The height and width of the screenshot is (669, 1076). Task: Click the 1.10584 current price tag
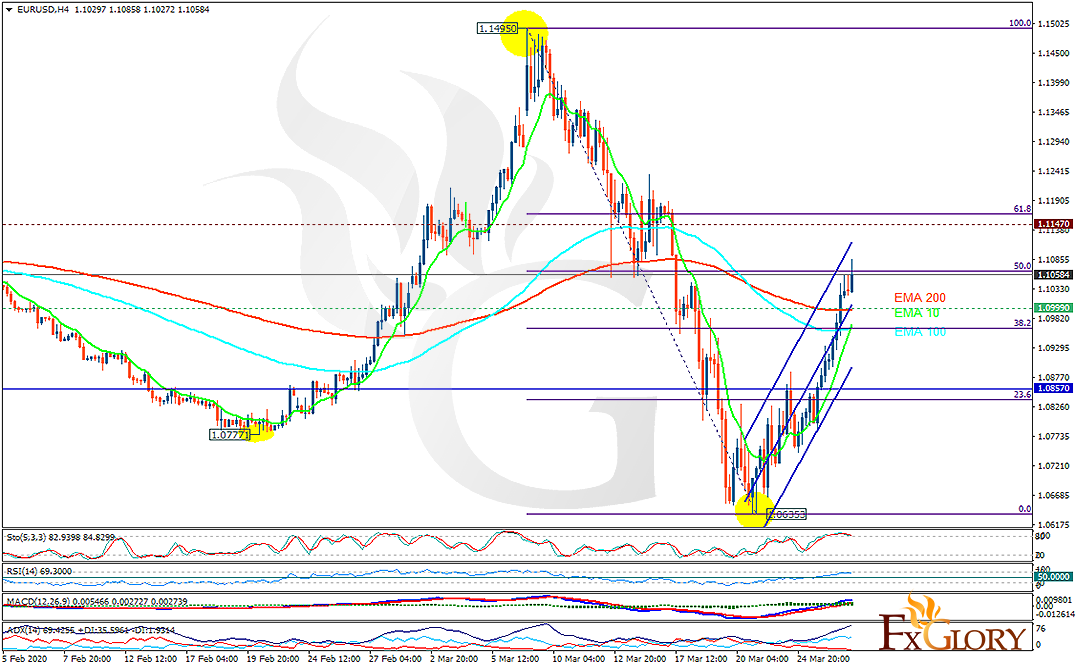click(1053, 275)
